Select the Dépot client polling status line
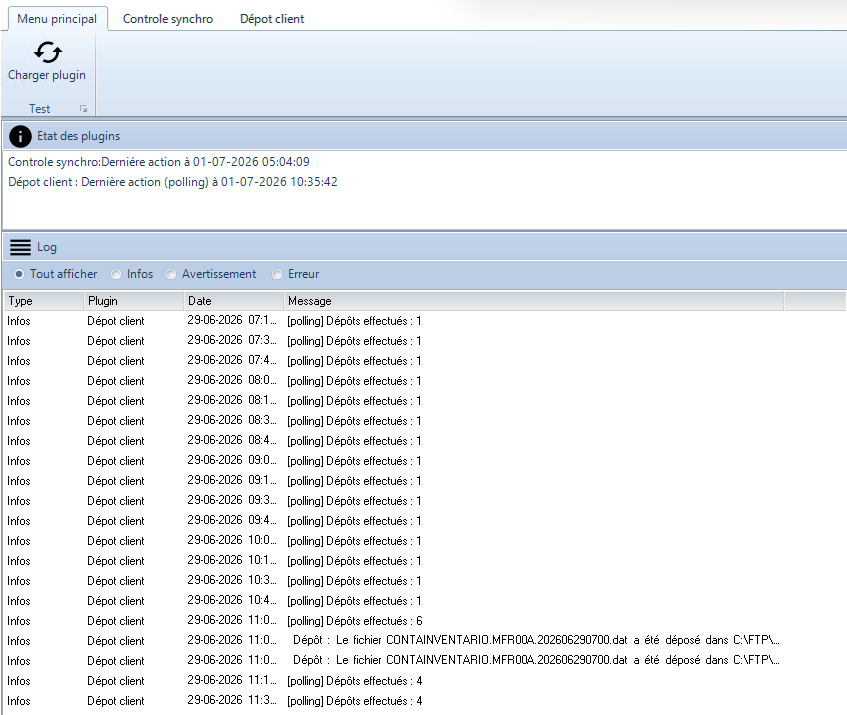847x715 pixels. [173, 181]
